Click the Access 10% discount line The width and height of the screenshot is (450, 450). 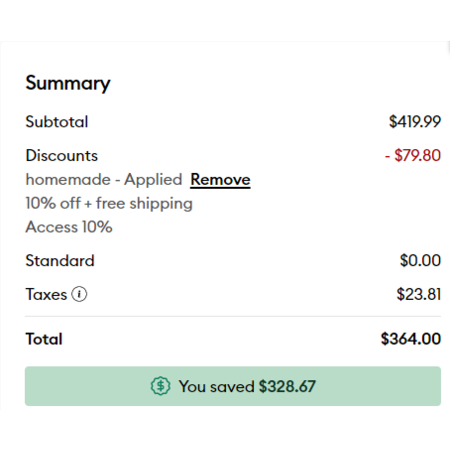pos(69,227)
